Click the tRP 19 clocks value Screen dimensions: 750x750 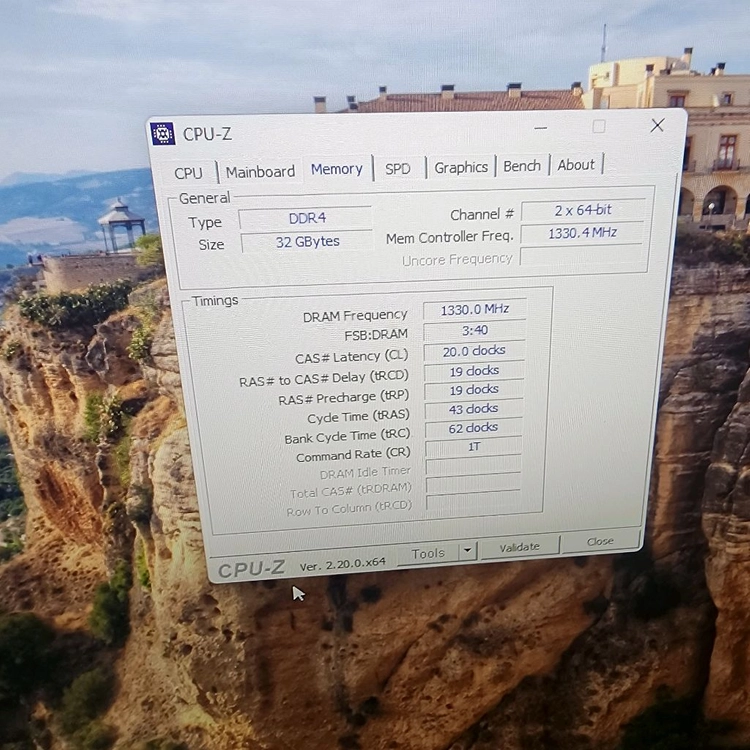[x=474, y=390]
